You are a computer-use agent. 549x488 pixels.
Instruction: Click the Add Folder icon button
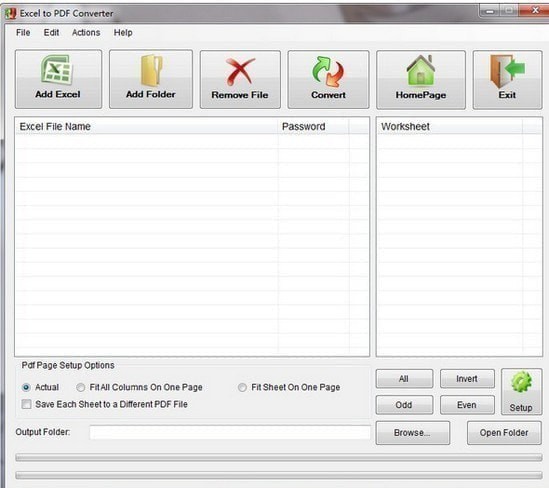click(151, 79)
